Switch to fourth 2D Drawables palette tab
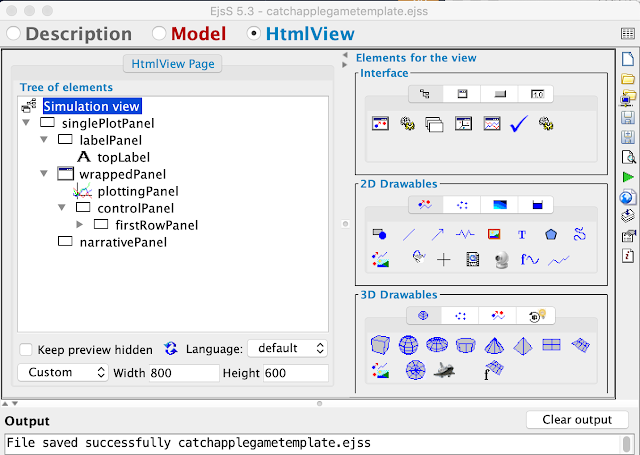This screenshot has width=640, height=455. point(537,205)
